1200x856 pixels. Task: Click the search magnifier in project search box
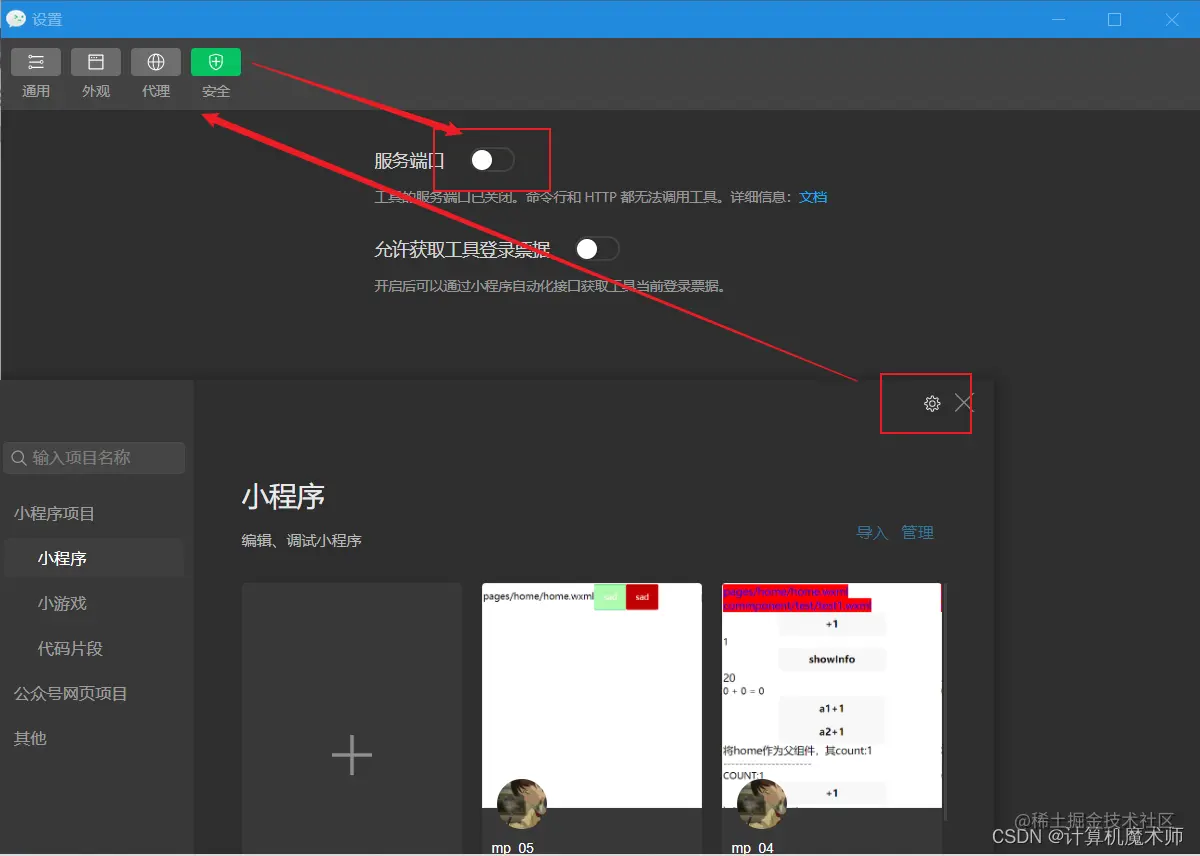(x=18, y=458)
